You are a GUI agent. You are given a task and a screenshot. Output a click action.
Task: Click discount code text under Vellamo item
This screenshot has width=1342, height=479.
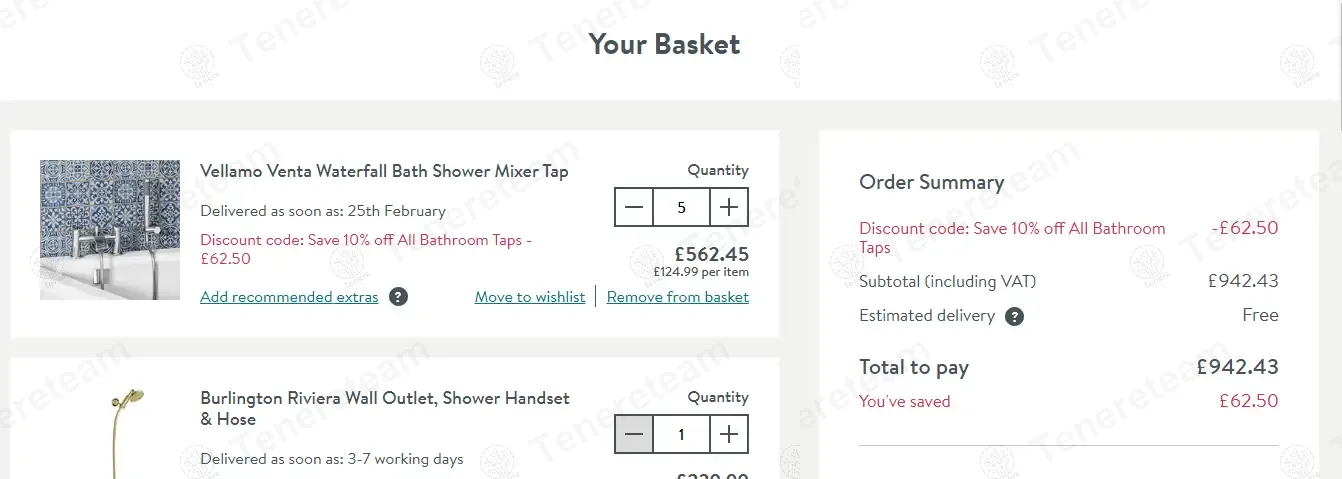click(365, 249)
